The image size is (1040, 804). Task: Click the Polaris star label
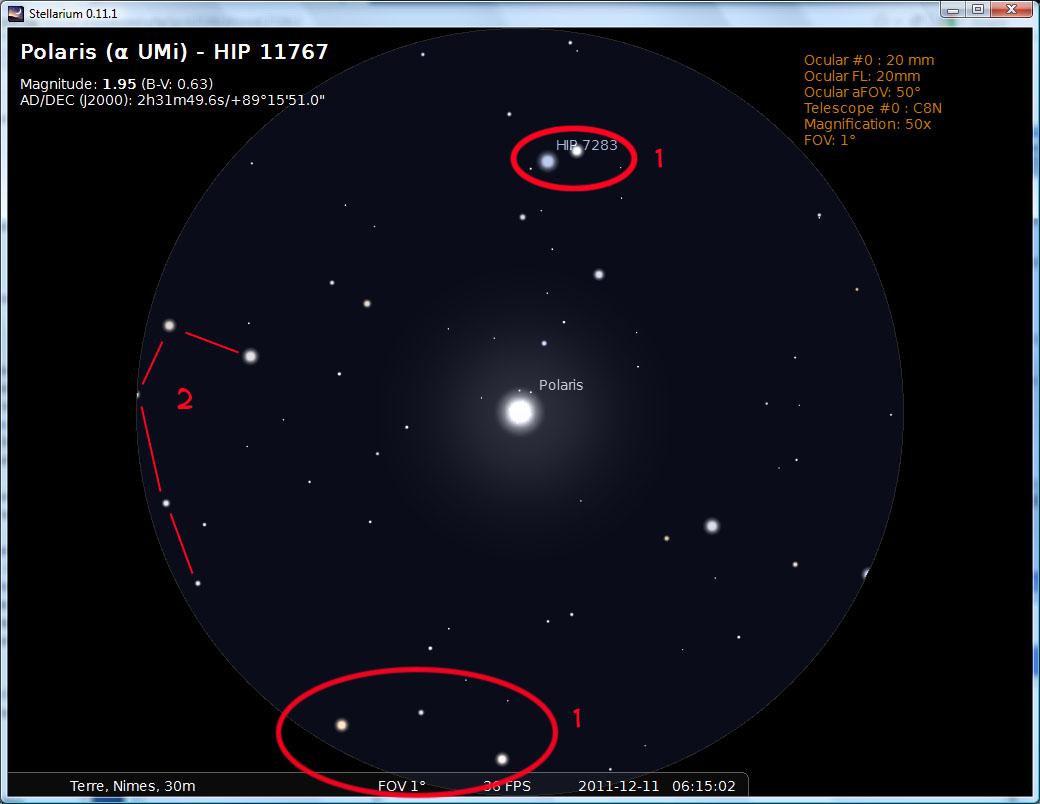pyautogui.click(x=560, y=385)
